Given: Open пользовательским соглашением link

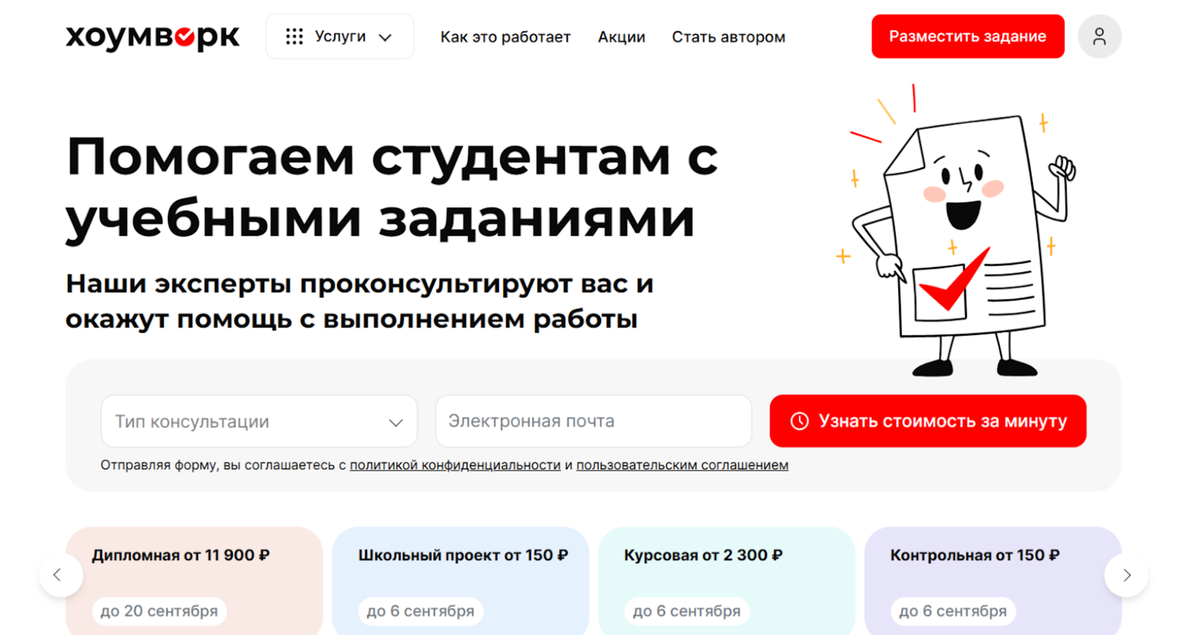Looking at the screenshot, I should [682, 465].
